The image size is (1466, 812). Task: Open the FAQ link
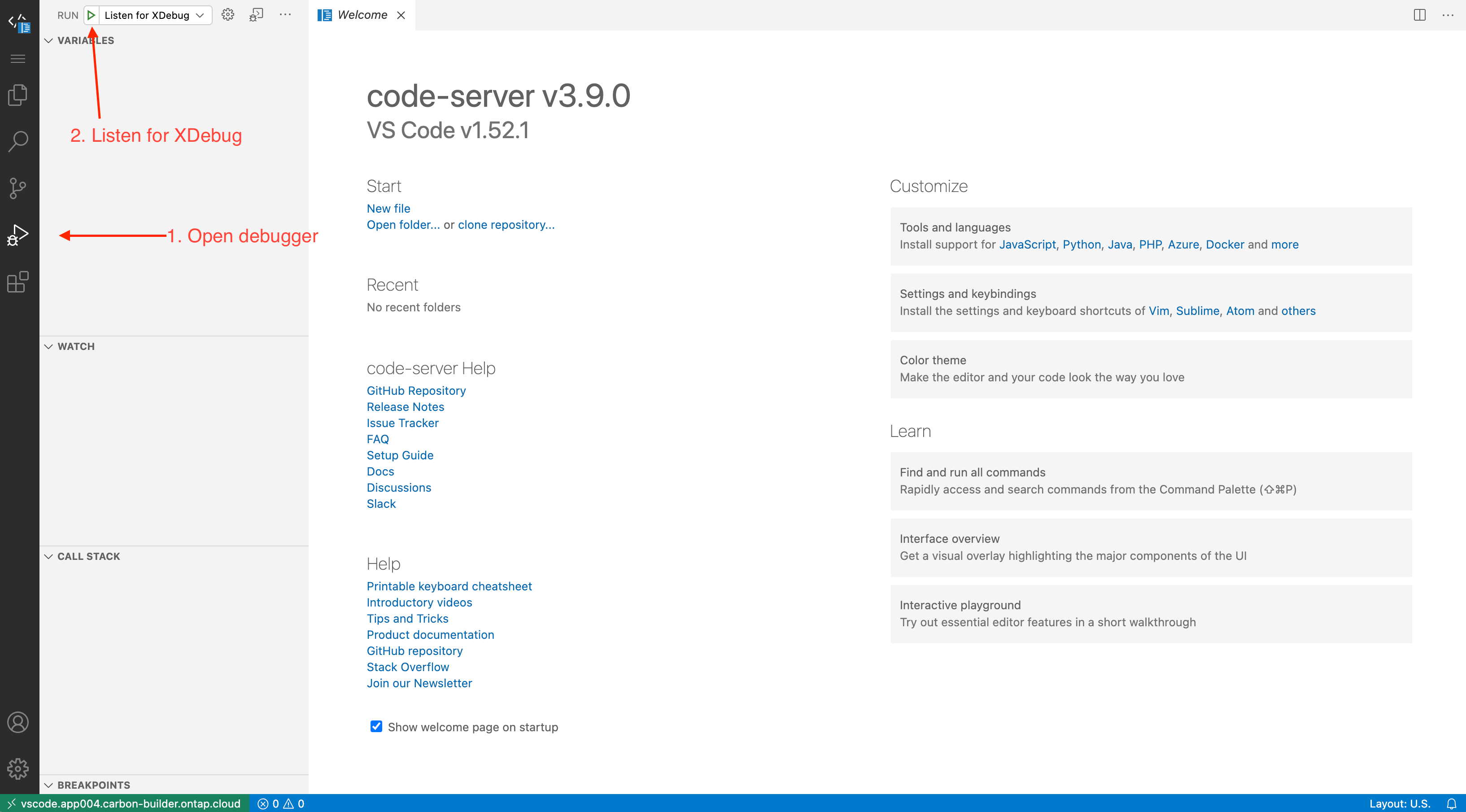377,439
